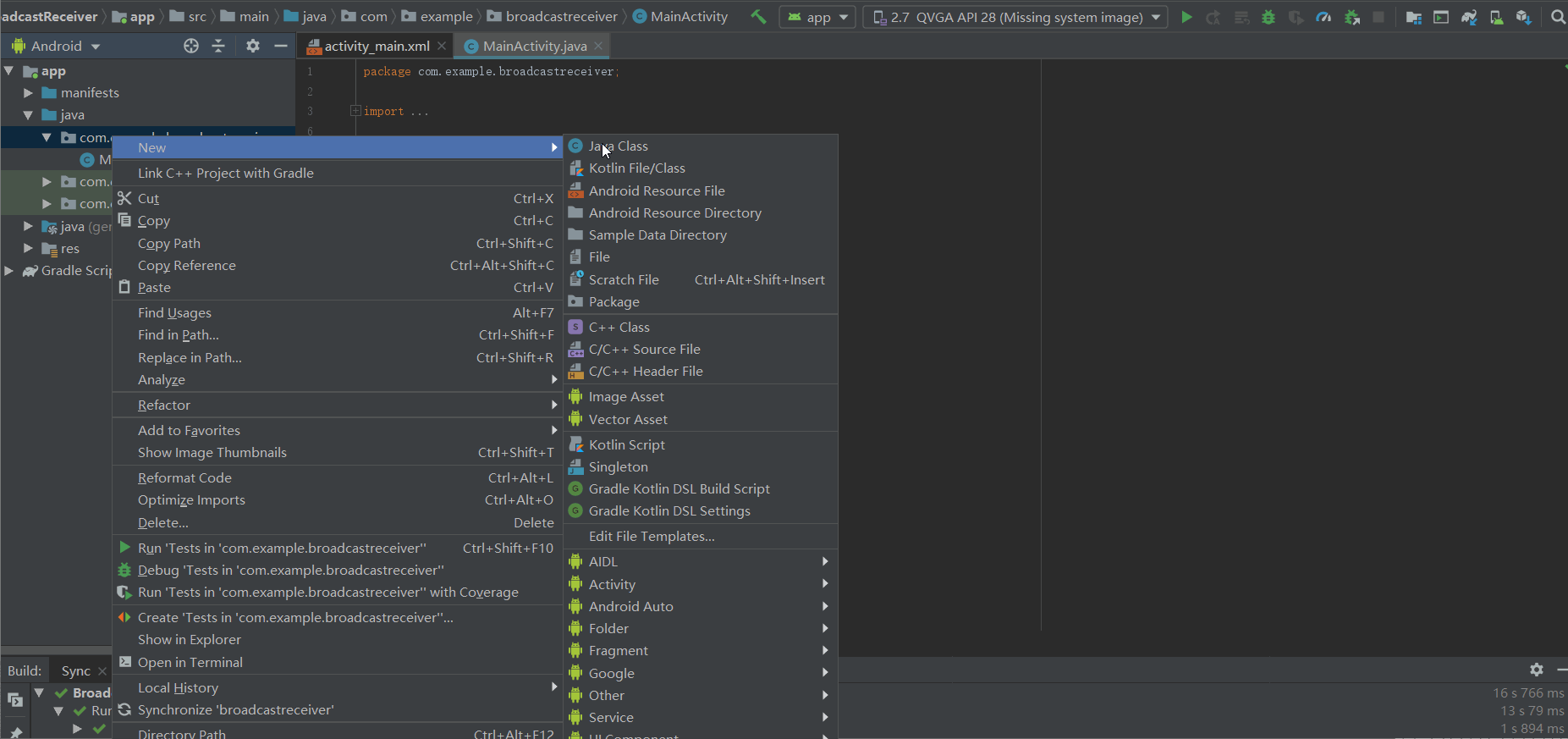Select Find Usages
1568x739 pixels.
pyautogui.click(x=338, y=312)
